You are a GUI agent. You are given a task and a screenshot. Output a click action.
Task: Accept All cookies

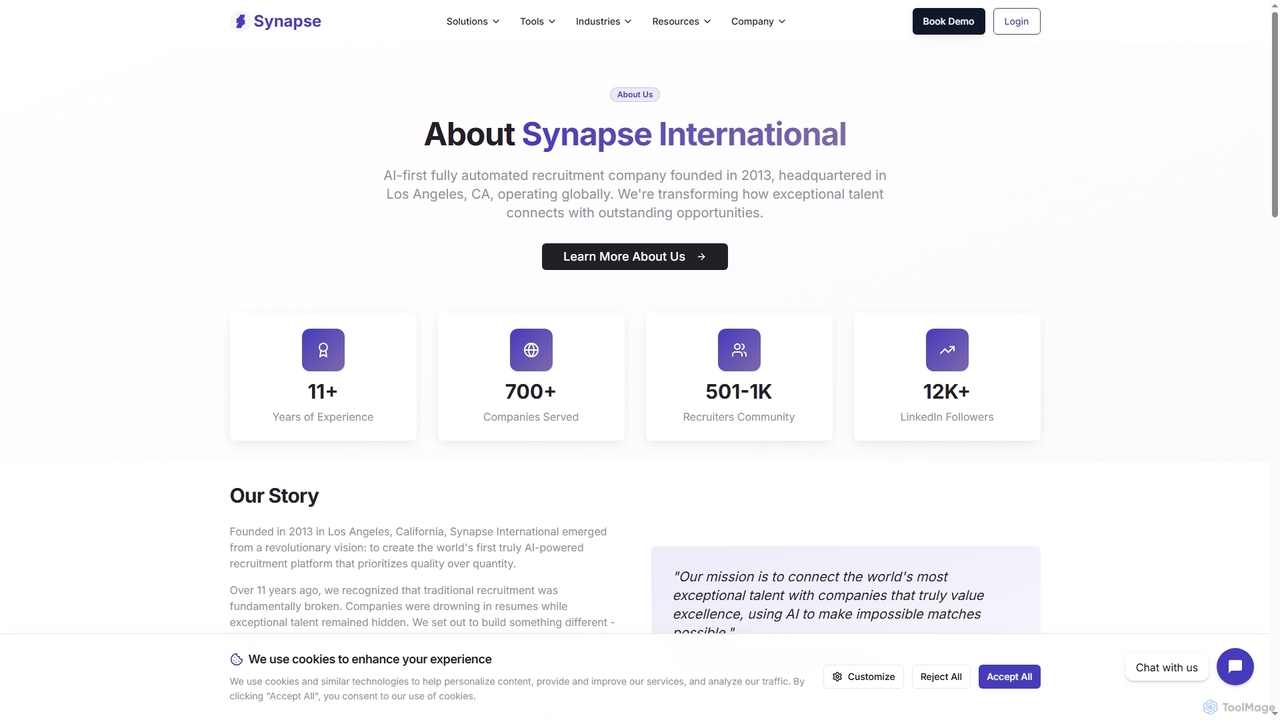pos(1009,677)
